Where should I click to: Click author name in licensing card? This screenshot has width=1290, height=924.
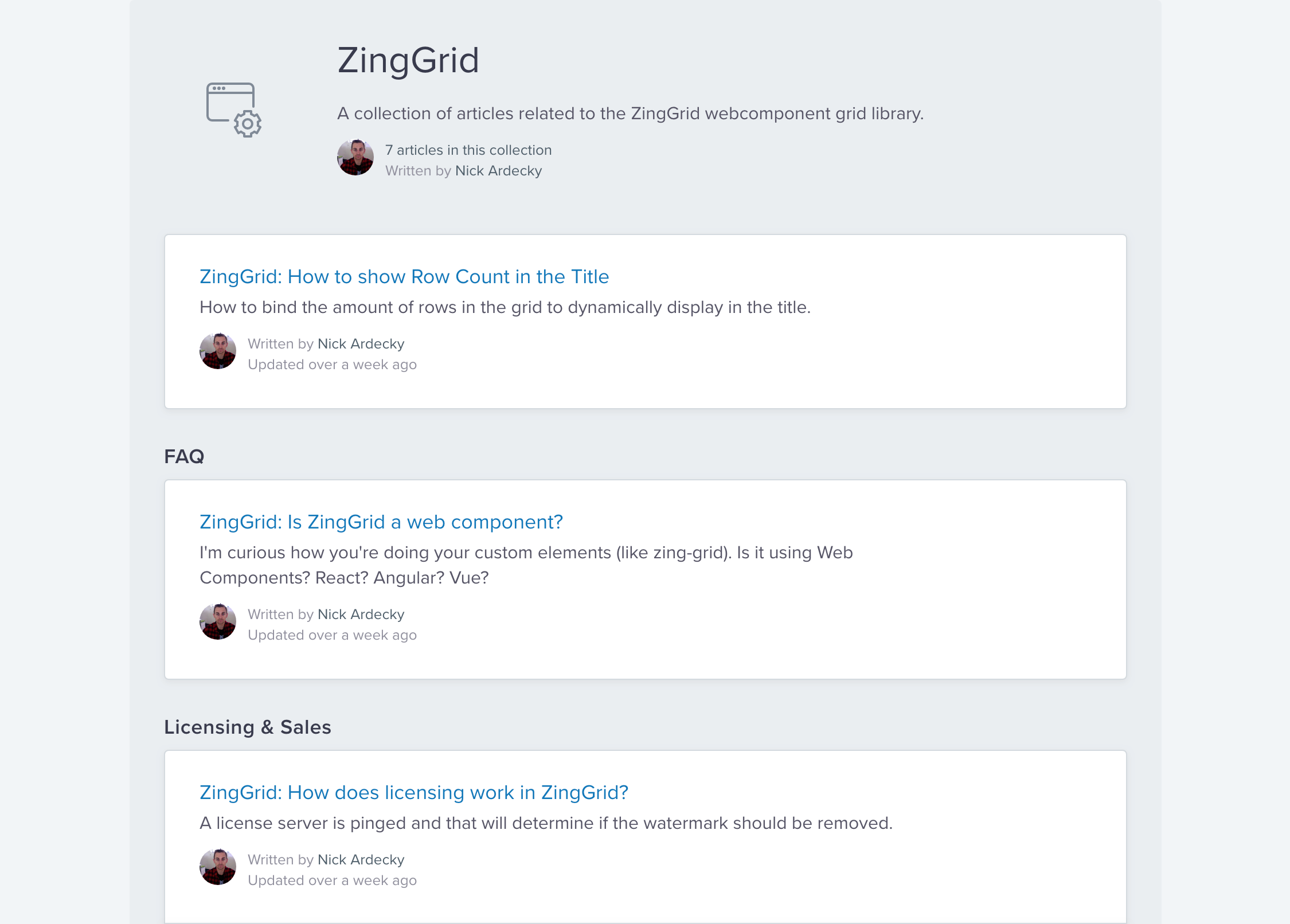[361, 860]
